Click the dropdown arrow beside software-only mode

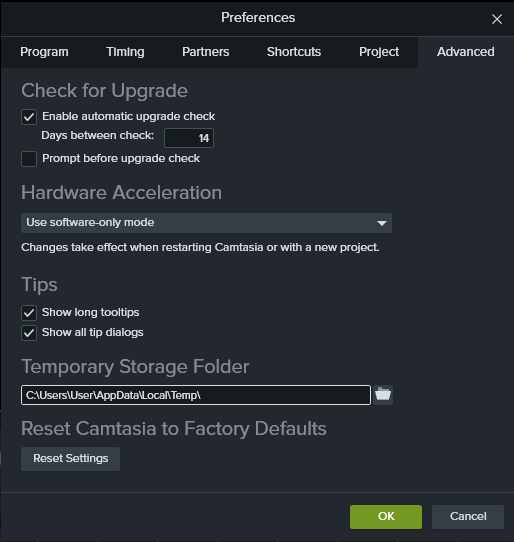tap(382, 223)
